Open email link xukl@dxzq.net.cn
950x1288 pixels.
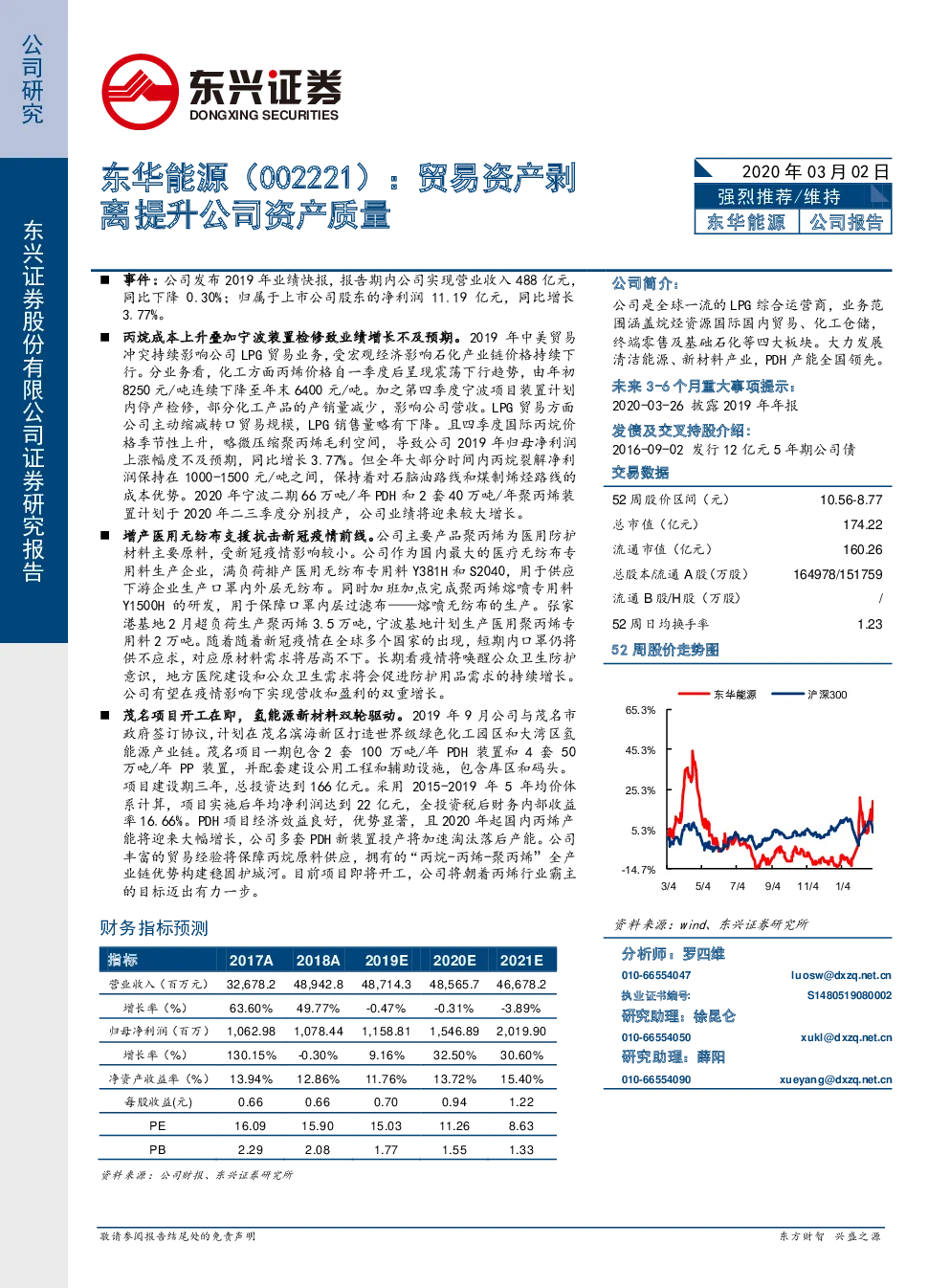pyautogui.click(x=846, y=1037)
